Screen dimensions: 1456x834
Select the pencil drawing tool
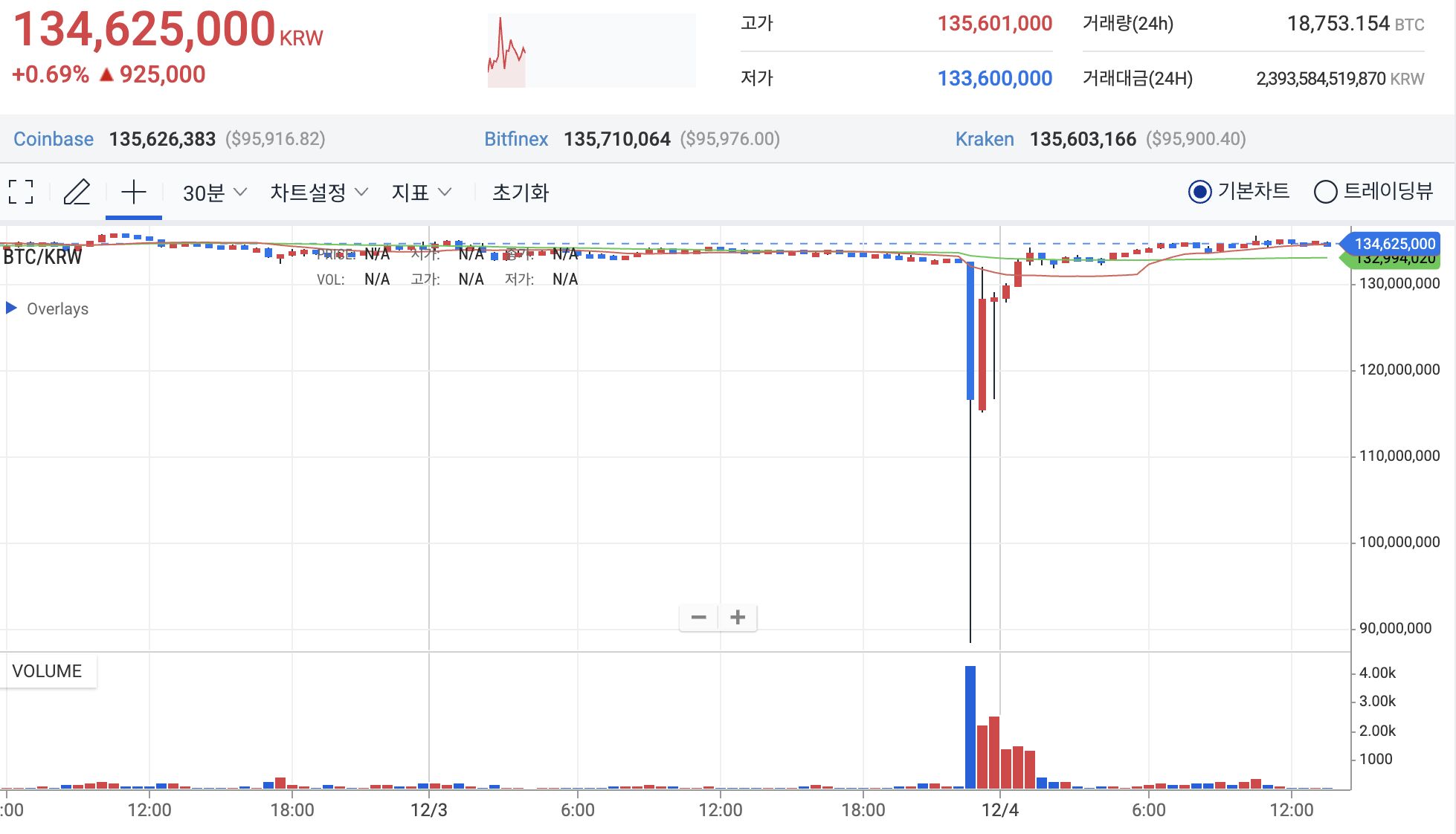(x=77, y=192)
